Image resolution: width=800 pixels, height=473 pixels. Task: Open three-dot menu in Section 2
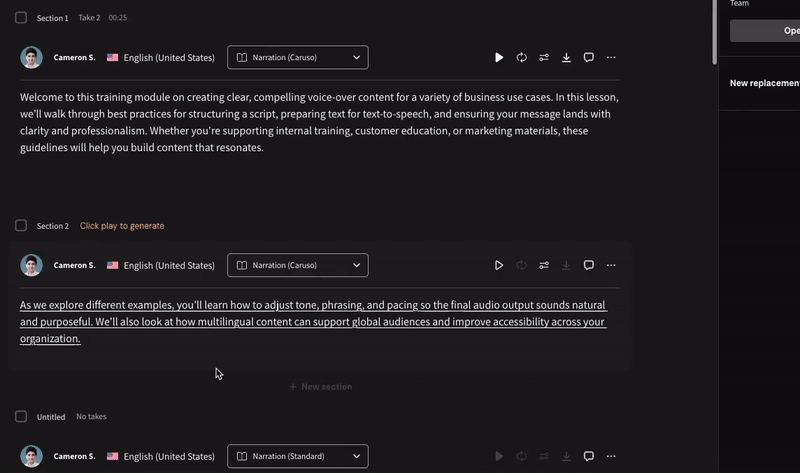click(x=611, y=266)
